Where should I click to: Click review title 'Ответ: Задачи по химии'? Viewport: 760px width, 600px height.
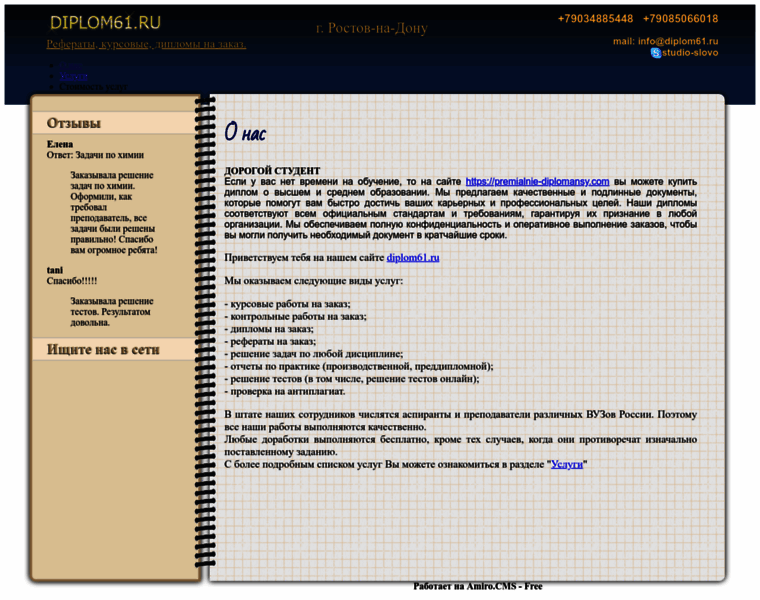click(x=95, y=155)
